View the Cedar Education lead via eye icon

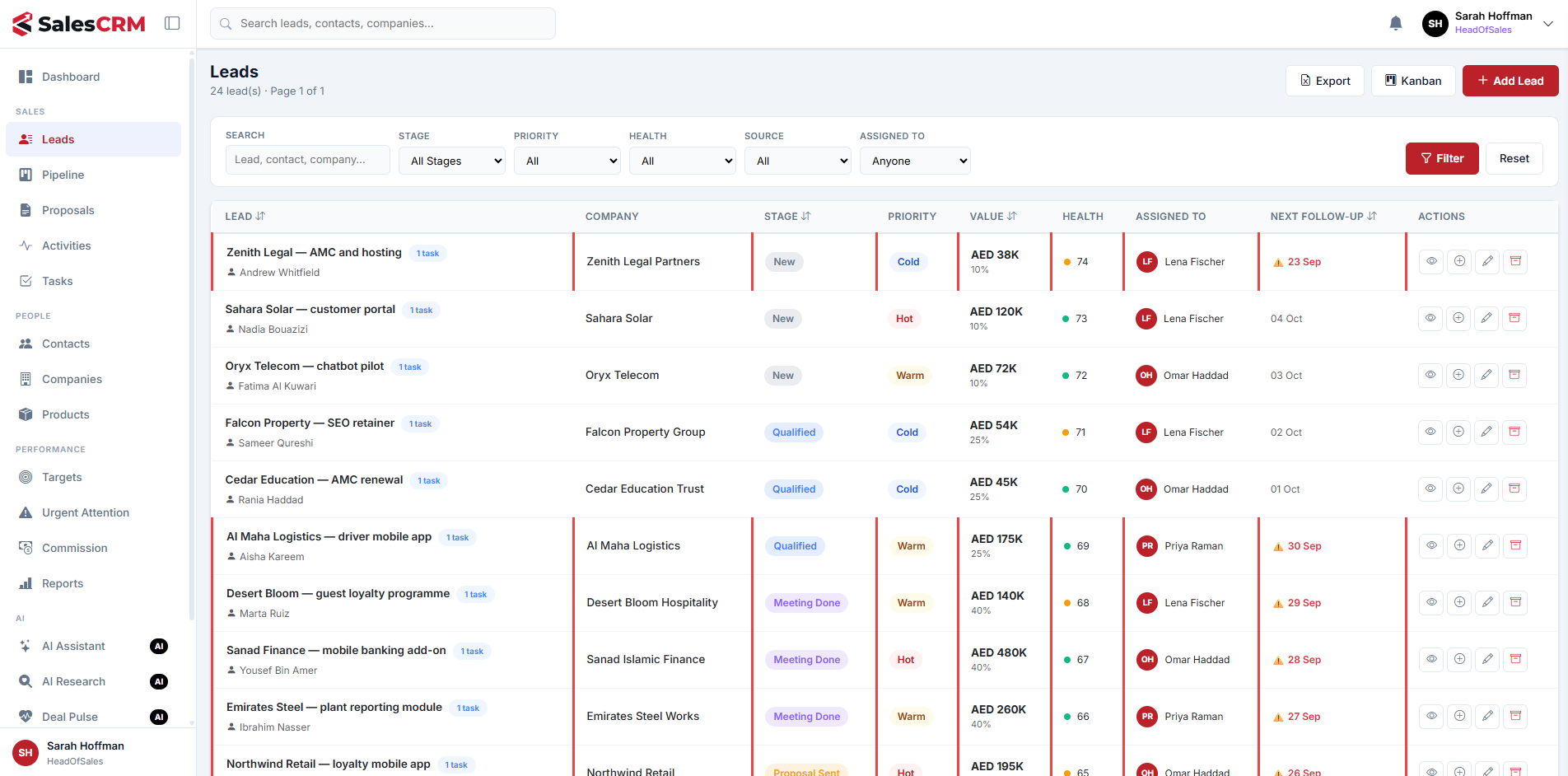[x=1430, y=489]
